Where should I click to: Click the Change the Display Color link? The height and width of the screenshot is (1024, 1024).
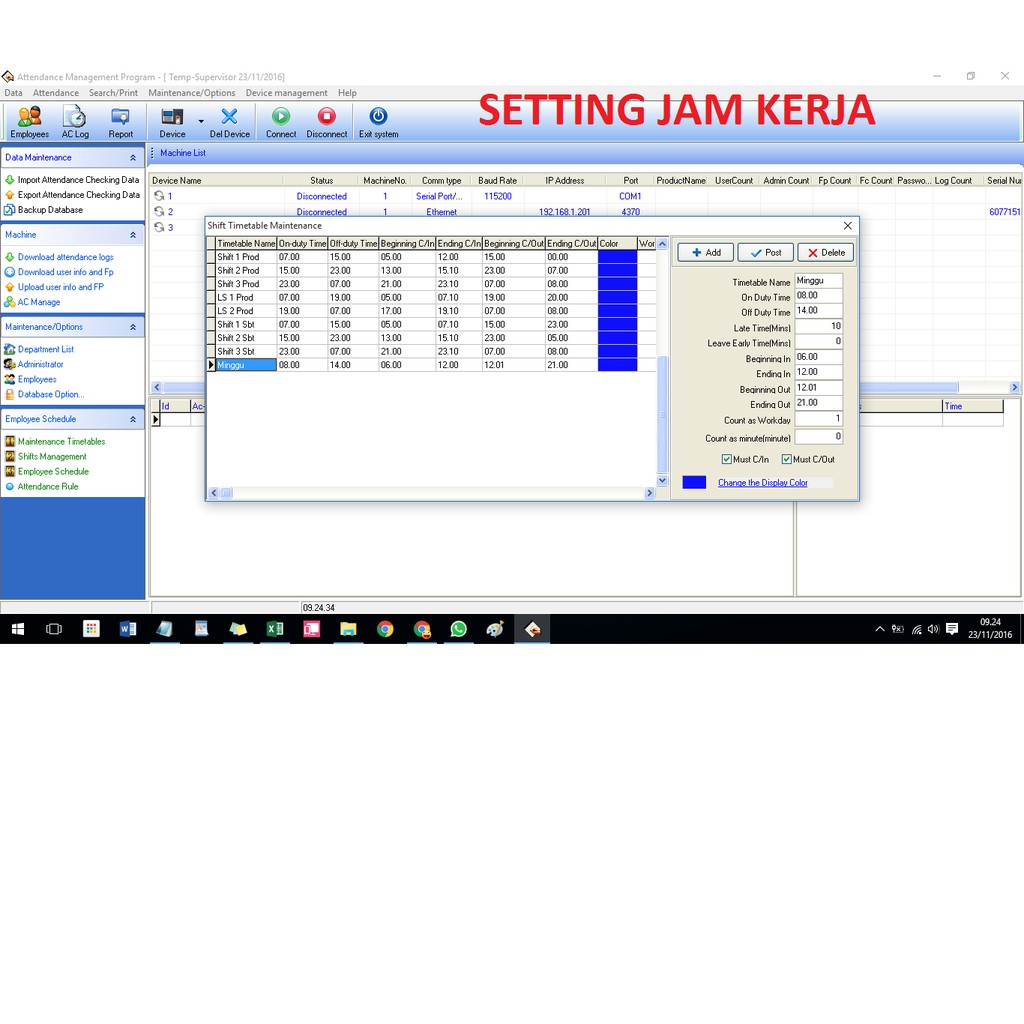[x=762, y=483]
